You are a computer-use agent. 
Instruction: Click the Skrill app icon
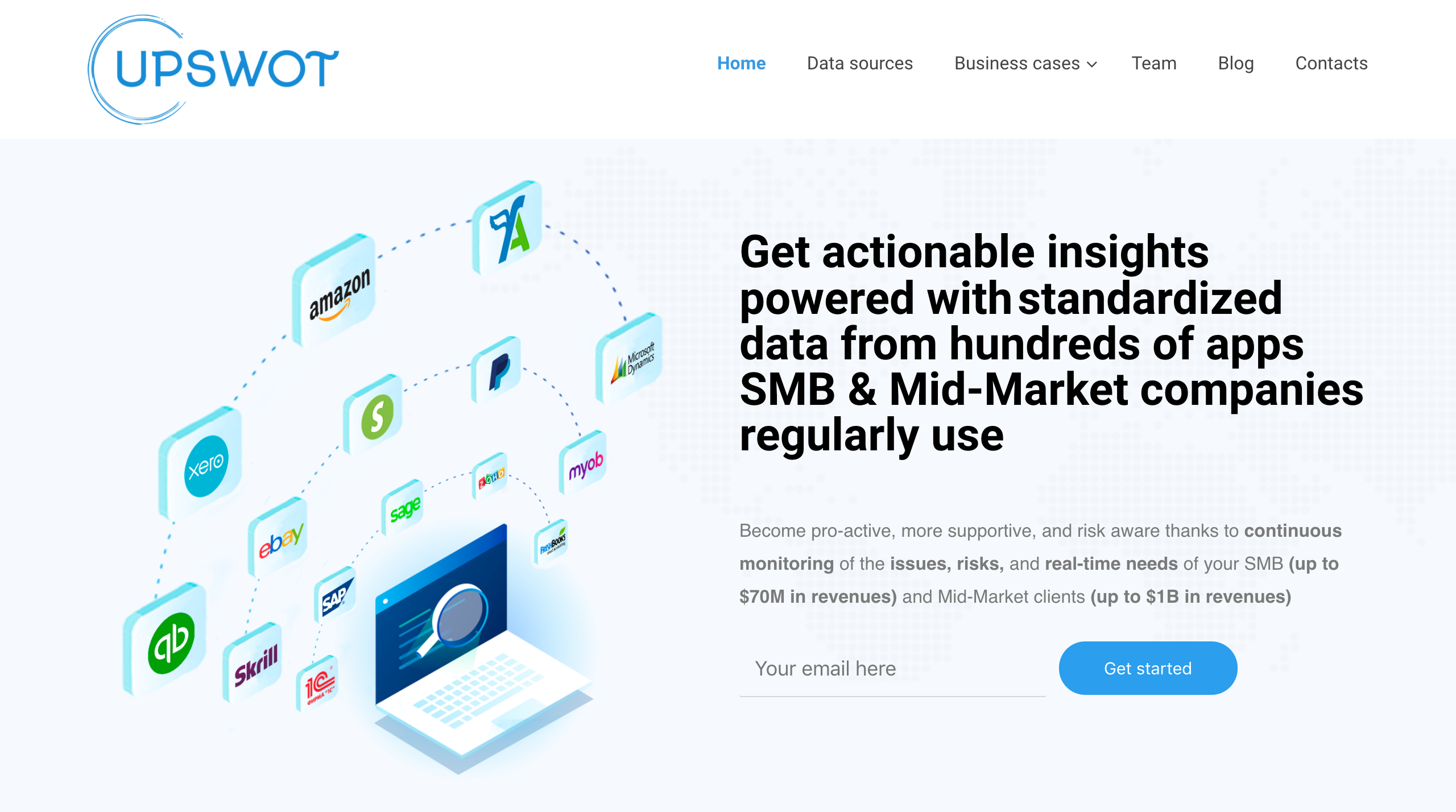point(256,660)
